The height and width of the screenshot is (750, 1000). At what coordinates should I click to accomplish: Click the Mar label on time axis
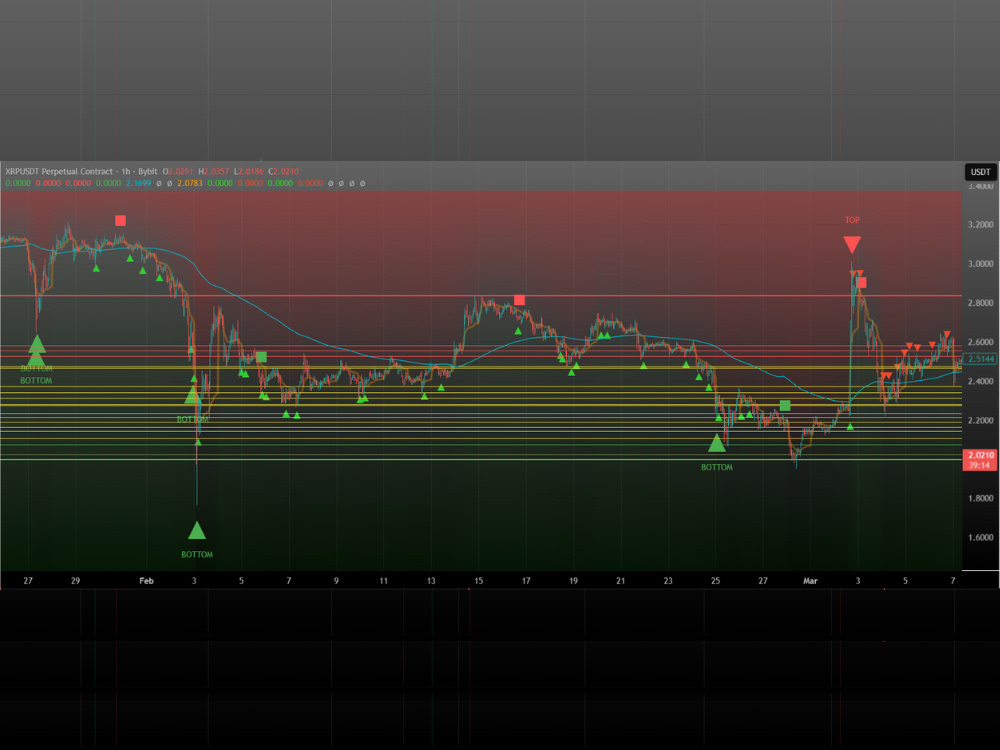pyautogui.click(x=810, y=580)
